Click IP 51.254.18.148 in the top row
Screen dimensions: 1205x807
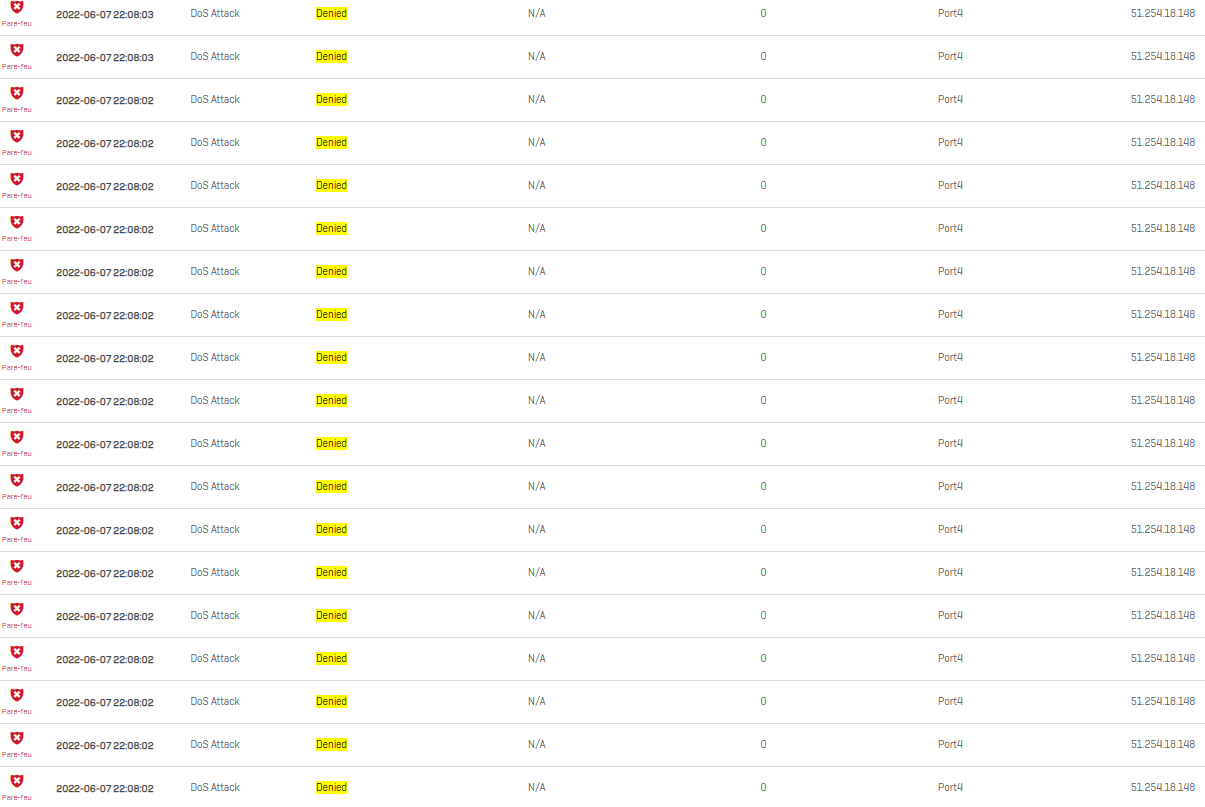coord(1163,14)
